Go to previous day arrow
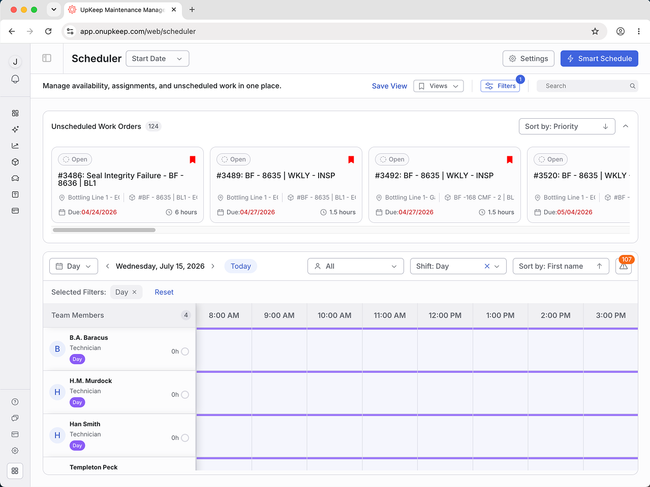The width and height of the screenshot is (650, 487). coord(107,266)
